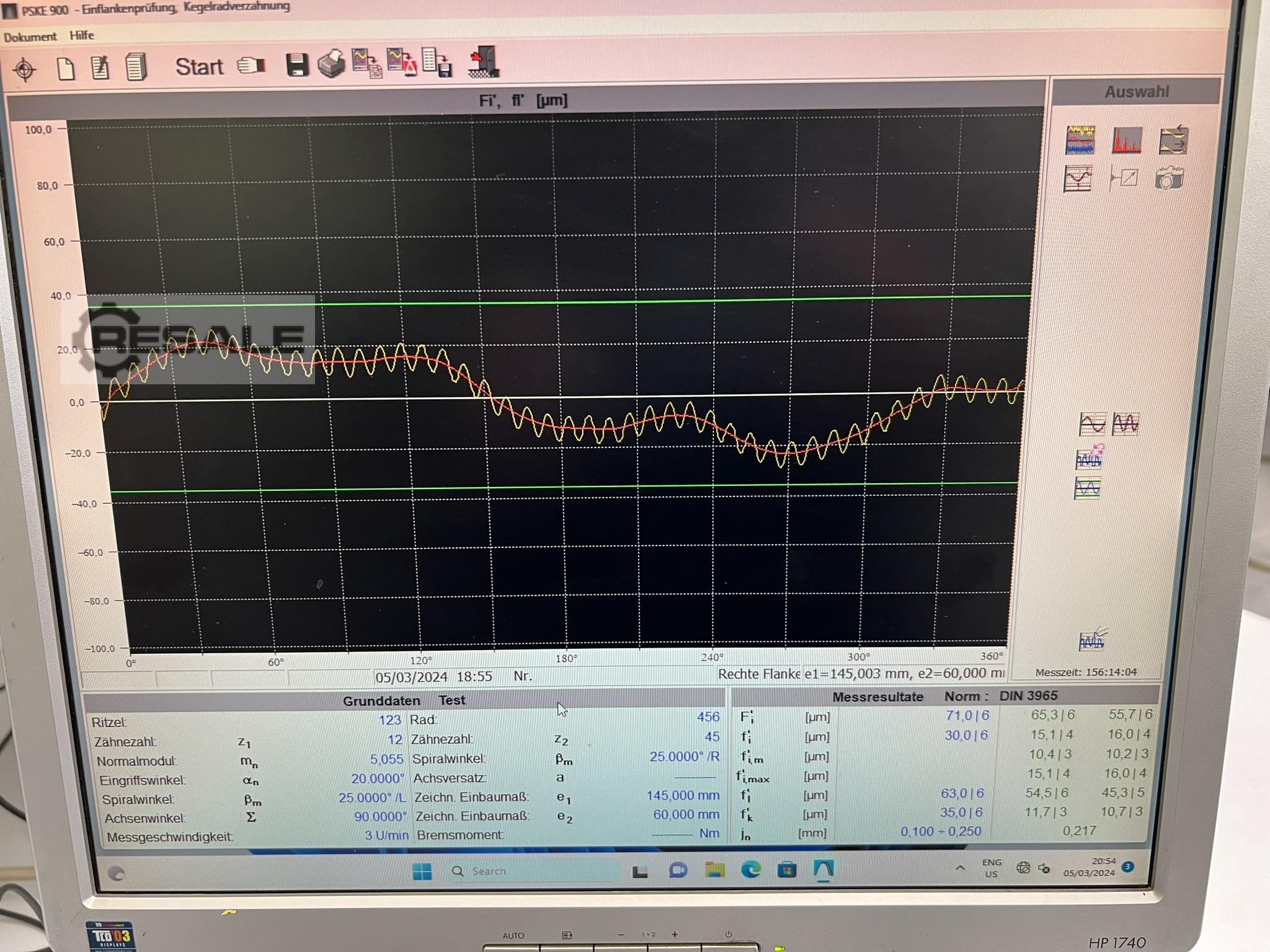Image resolution: width=1270 pixels, height=952 pixels.
Task: Click the Windows taskbar Search box
Action: (x=533, y=871)
